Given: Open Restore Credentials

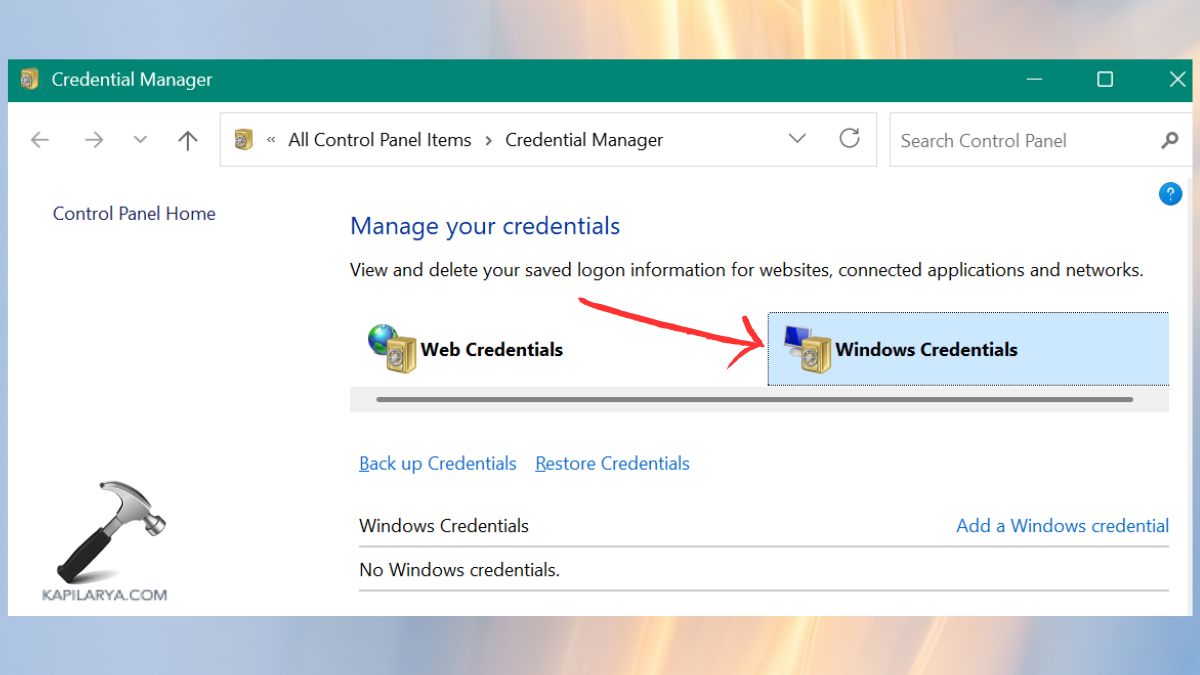Looking at the screenshot, I should 612,463.
